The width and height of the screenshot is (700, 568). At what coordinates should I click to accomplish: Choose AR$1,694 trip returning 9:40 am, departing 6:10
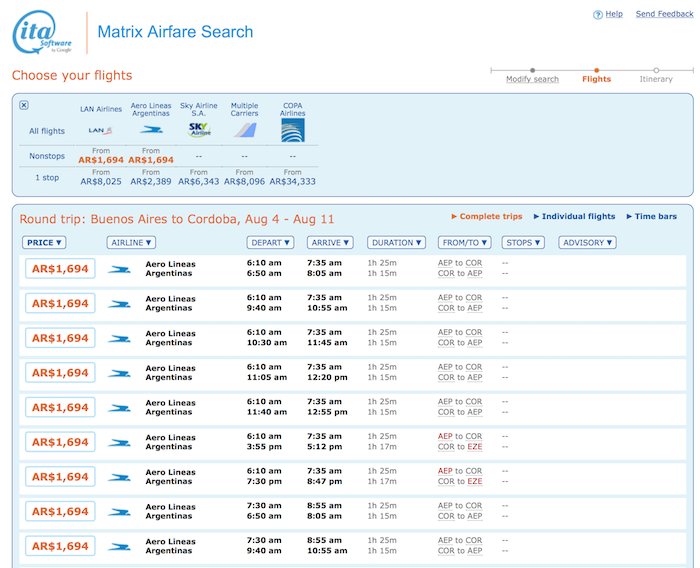60,304
